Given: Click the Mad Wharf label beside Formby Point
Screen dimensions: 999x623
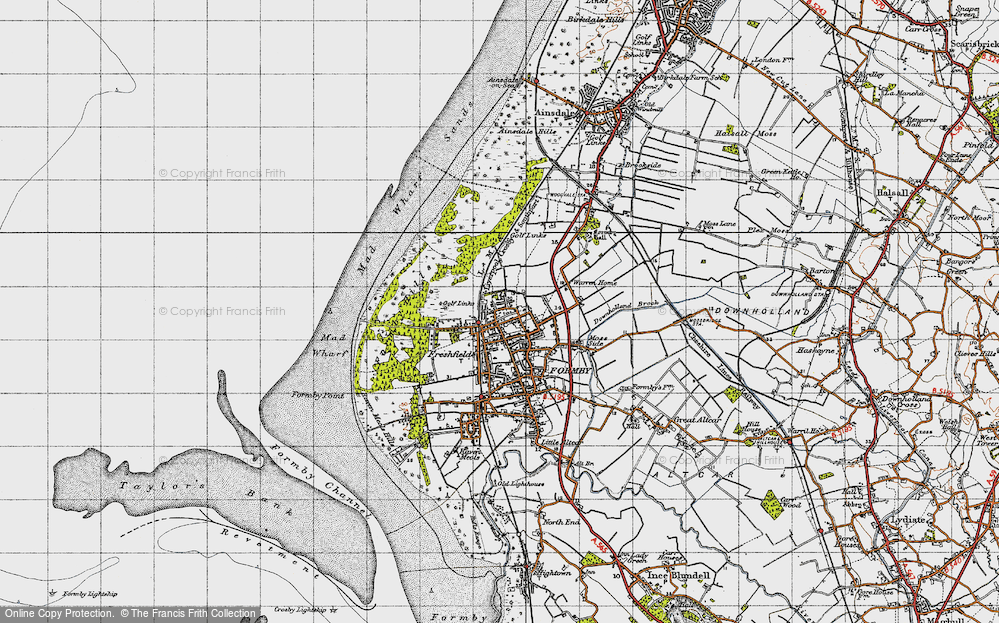Looking at the screenshot, I should click(x=329, y=345).
